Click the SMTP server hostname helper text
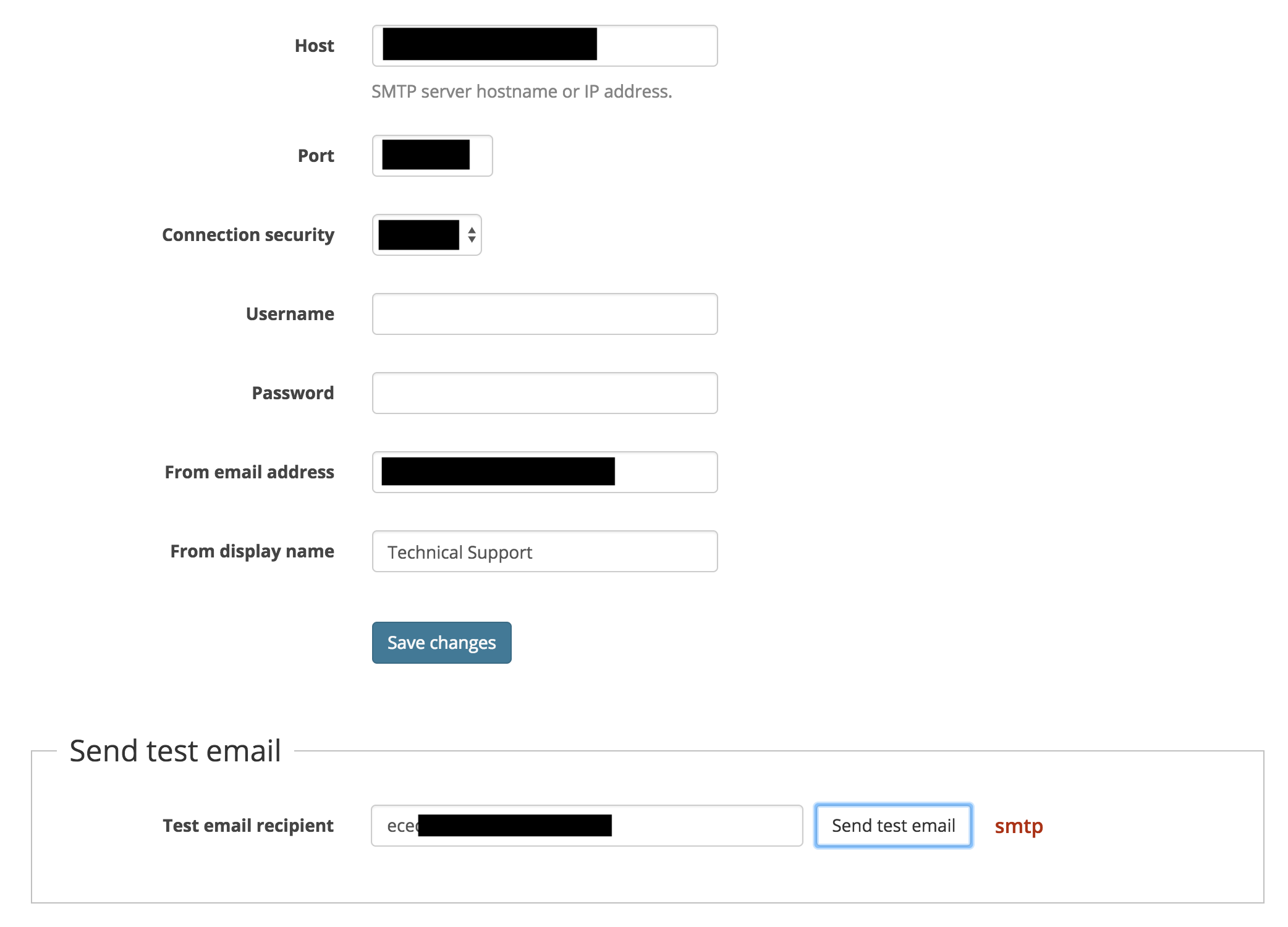Screen dimensions: 1288x927 (521, 91)
